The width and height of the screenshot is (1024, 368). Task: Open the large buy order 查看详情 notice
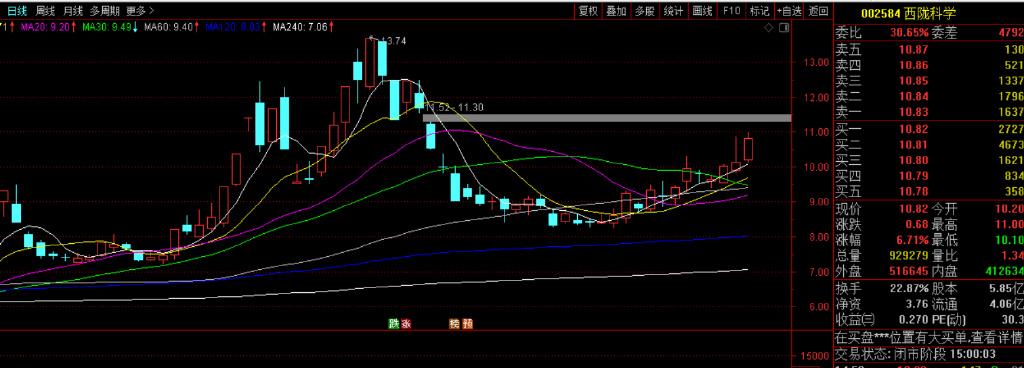pos(929,339)
